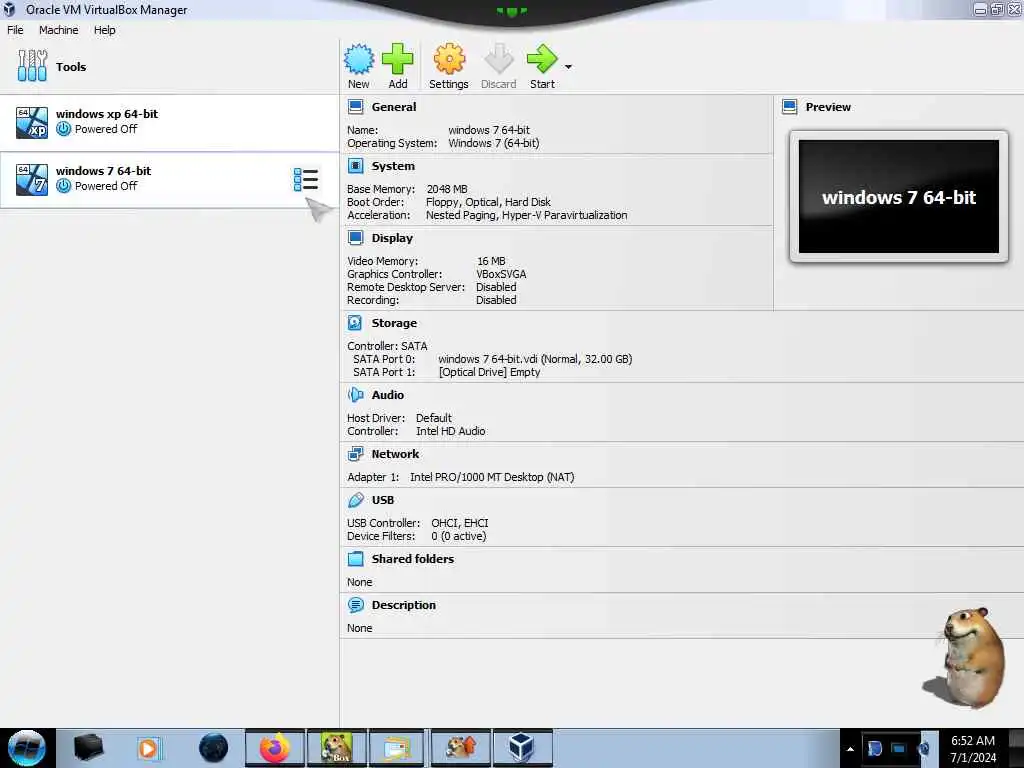
Task: Open the General settings heading link
Action: point(394,107)
